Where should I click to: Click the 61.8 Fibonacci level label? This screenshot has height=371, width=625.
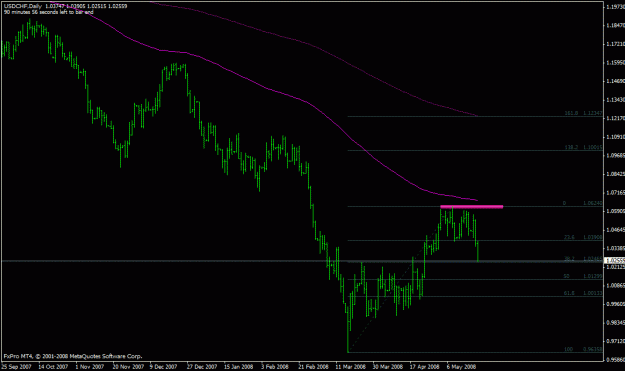click(584, 293)
